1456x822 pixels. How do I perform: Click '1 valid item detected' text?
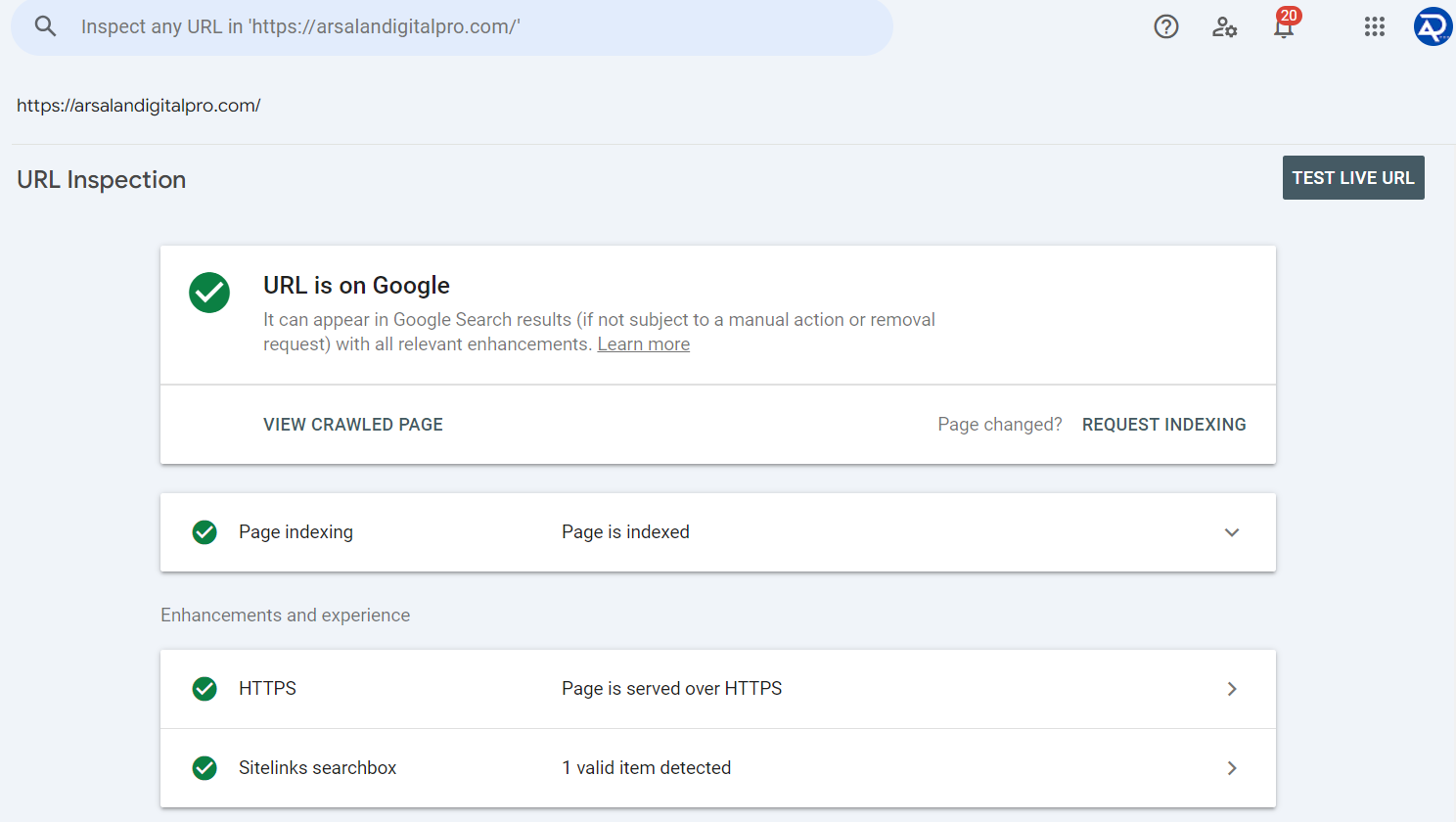647,768
